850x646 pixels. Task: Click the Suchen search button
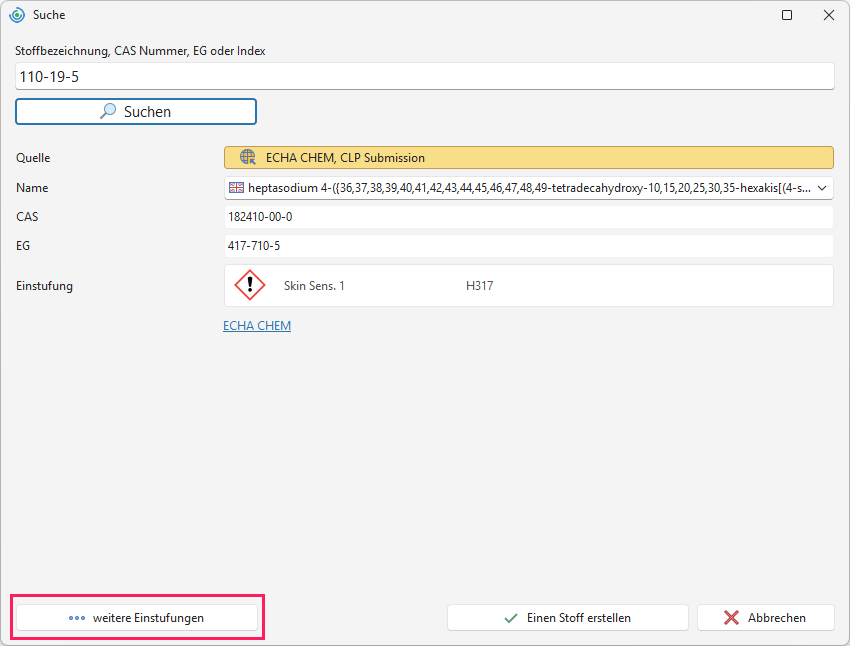click(136, 112)
